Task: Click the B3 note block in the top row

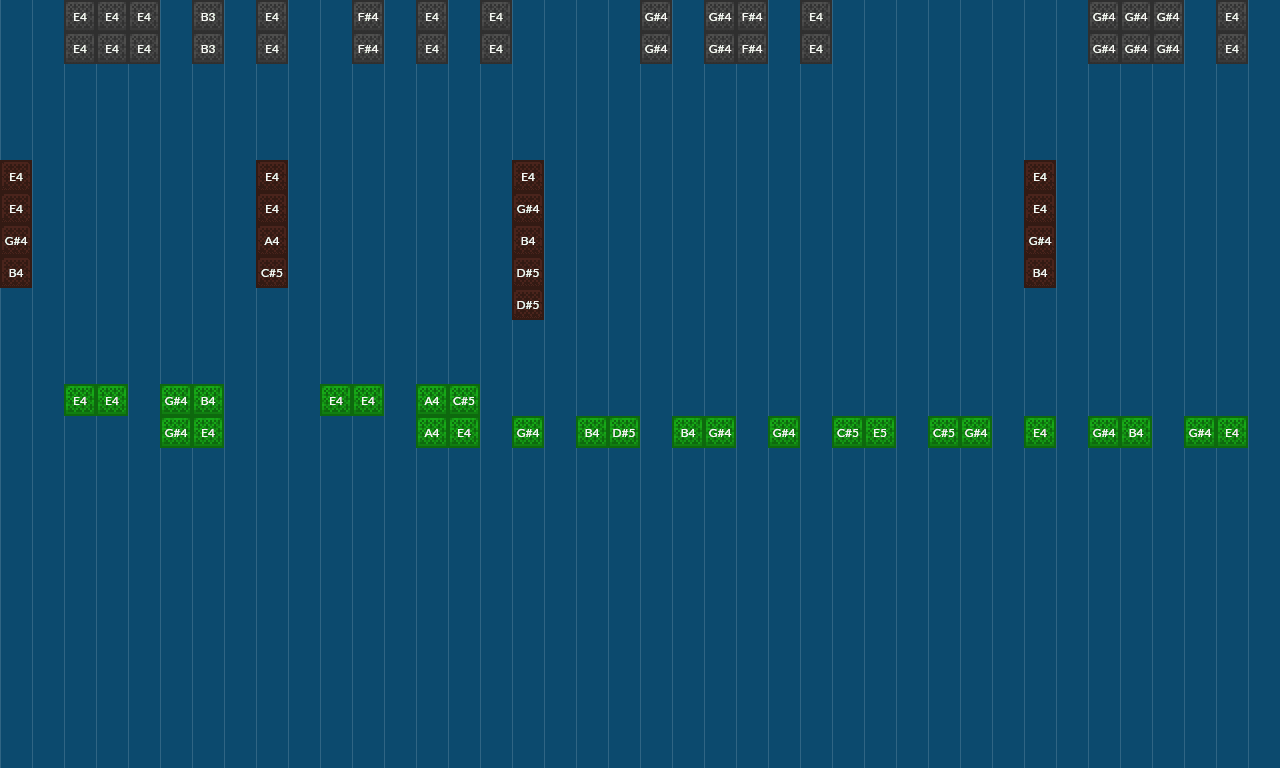Action: point(208,17)
